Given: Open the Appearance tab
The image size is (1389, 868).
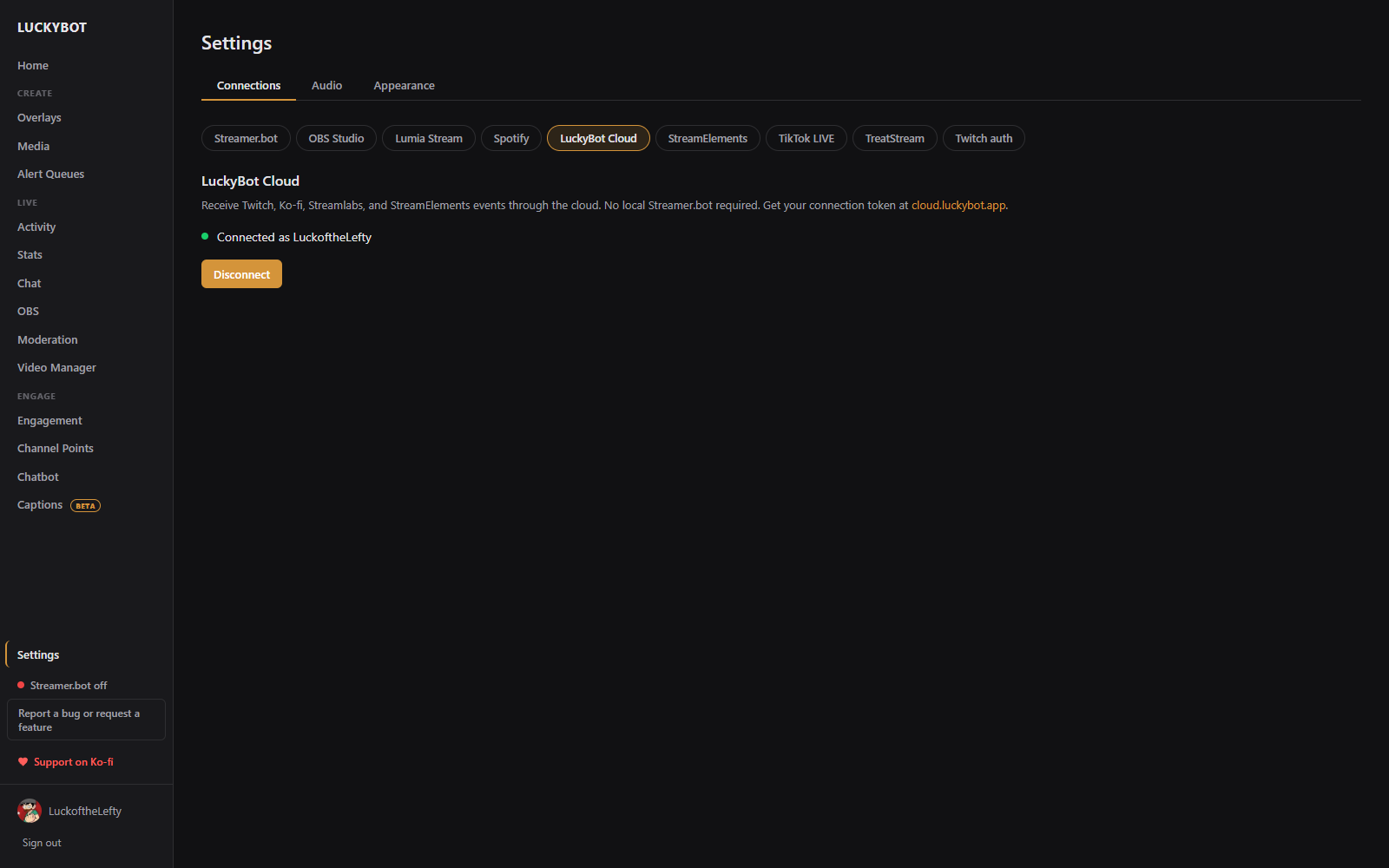Looking at the screenshot, I should [x=404, y=85].
